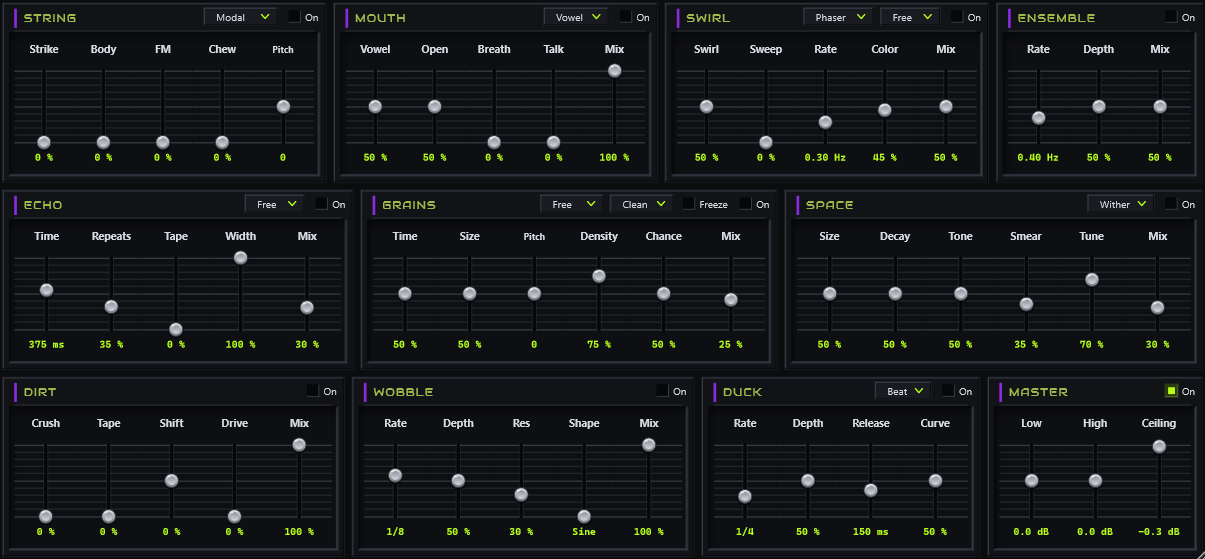Enable the WOBBLE module On checkbox
The image size is (1205, 559).
pos(662,391)
